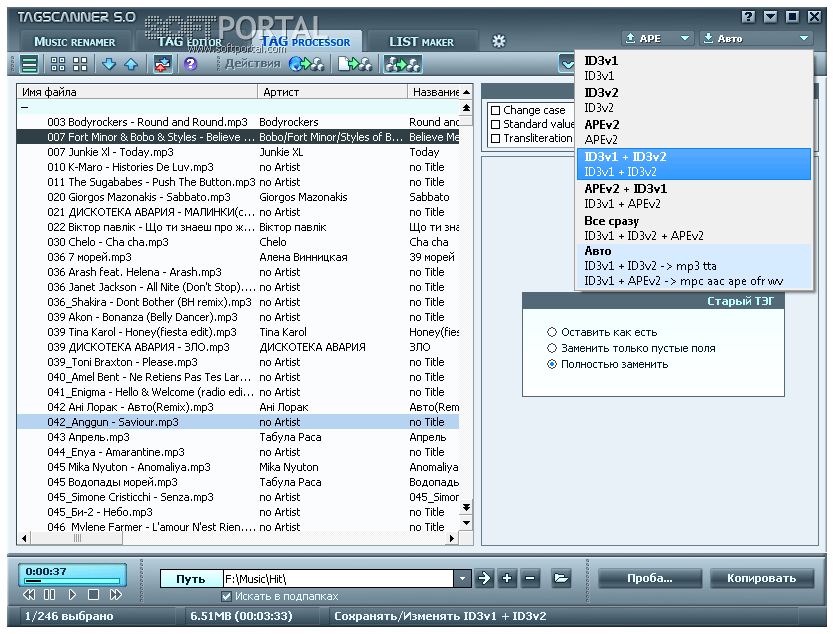
Task: Switch to the Music Renamer tab
Action: [75, 42]
